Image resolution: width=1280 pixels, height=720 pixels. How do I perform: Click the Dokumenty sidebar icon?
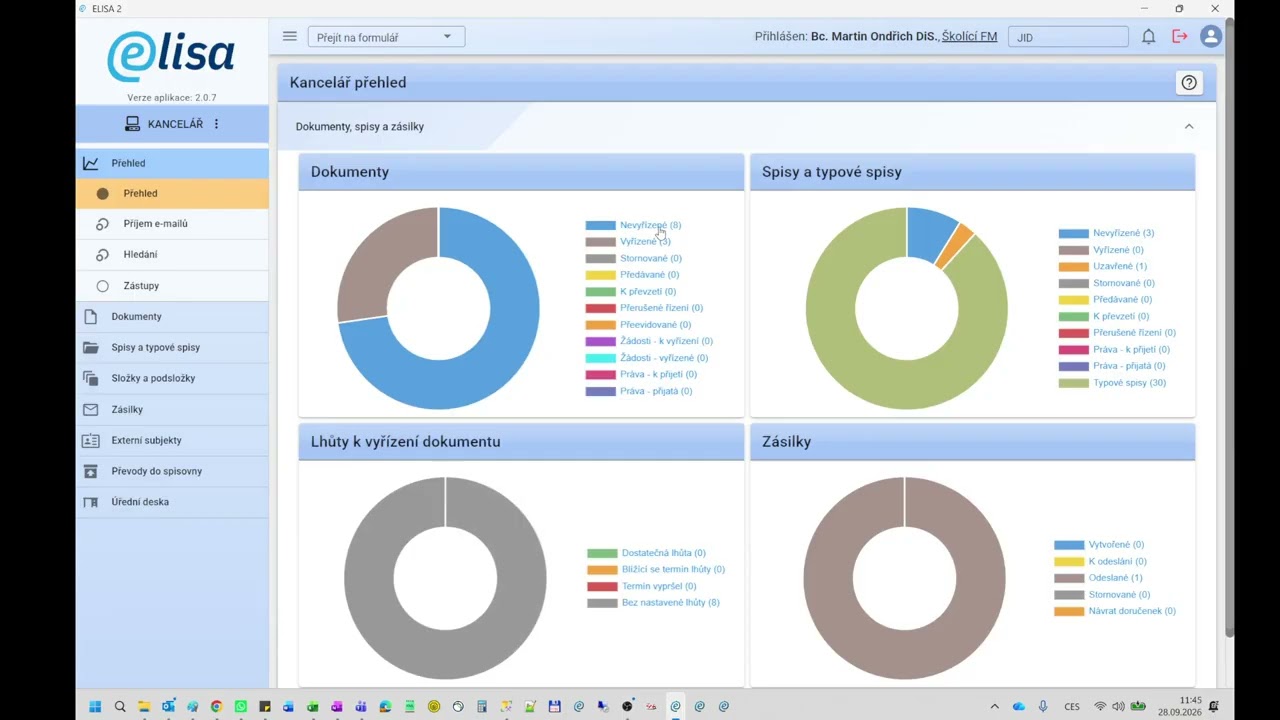[91, 316]
